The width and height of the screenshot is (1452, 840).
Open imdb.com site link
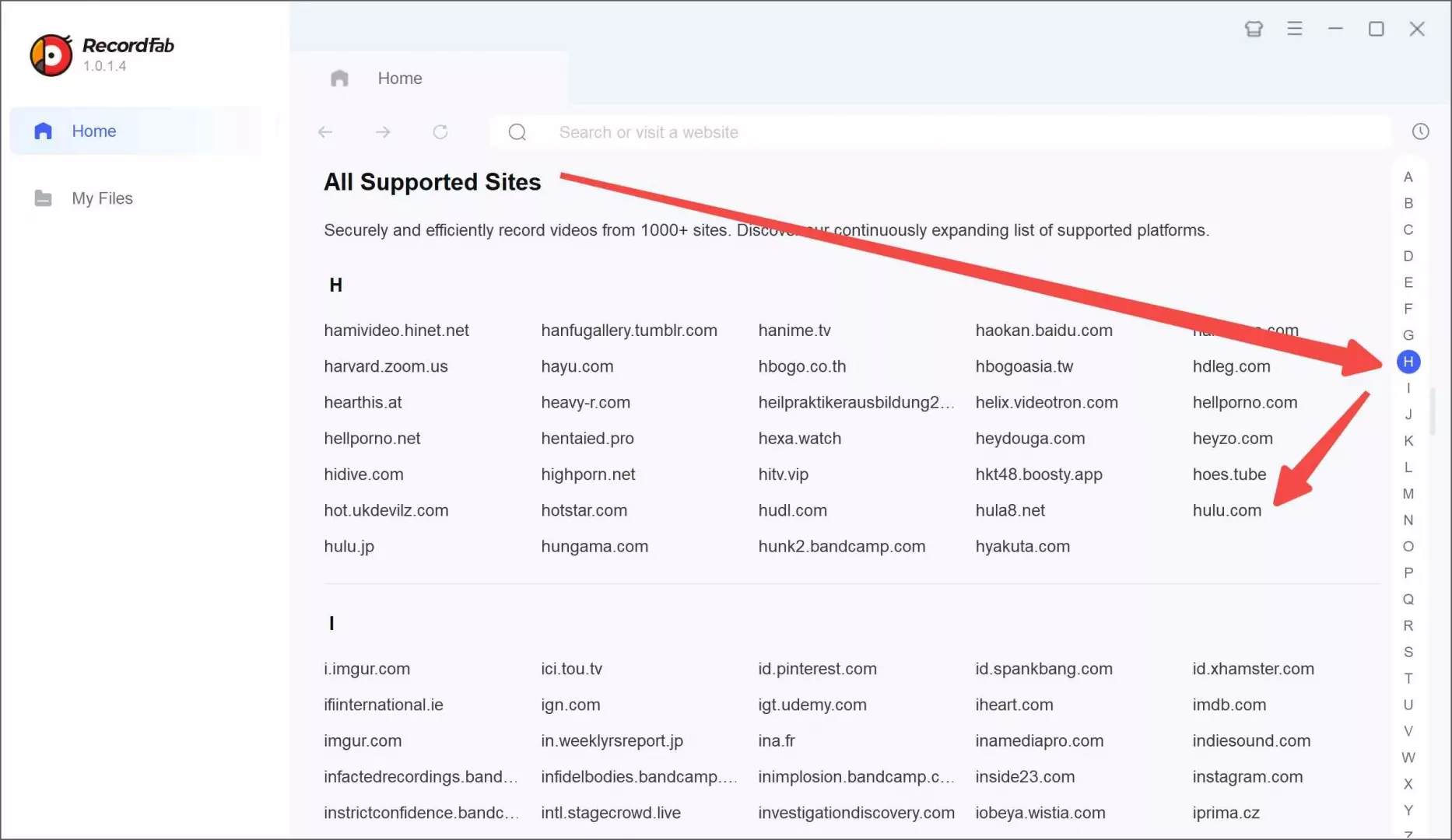pyautogui.click(x=1229, y=705)
